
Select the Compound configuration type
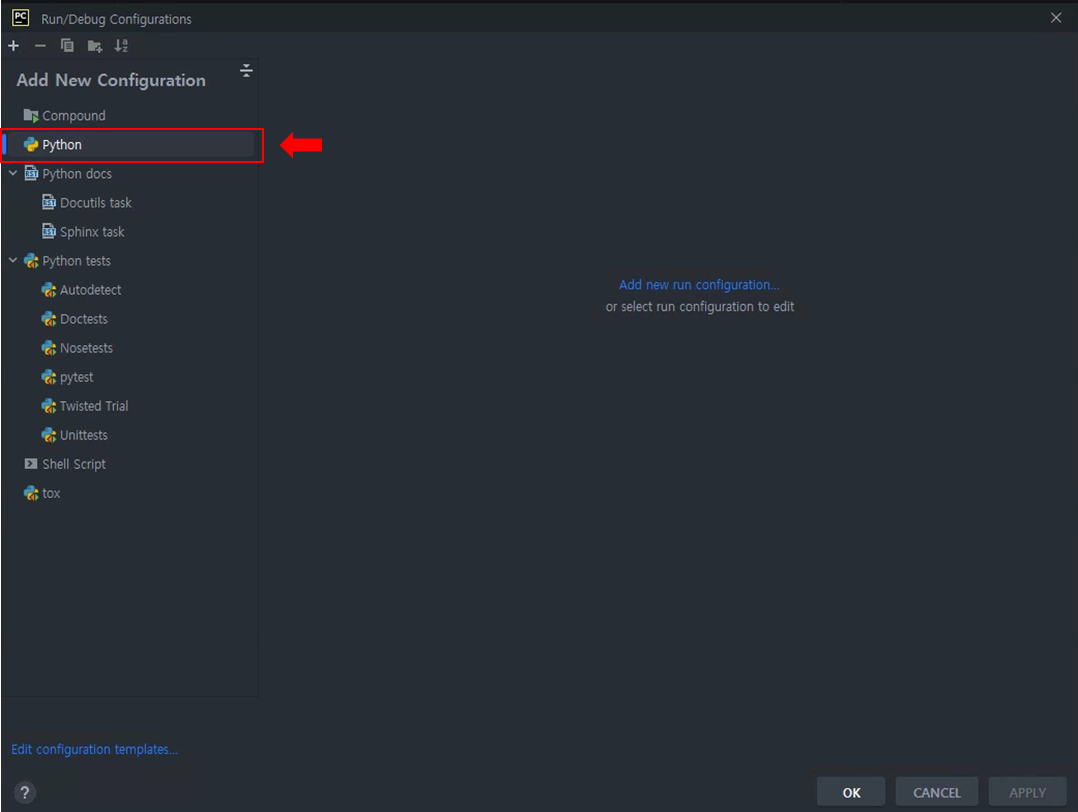tap(74, 115)
